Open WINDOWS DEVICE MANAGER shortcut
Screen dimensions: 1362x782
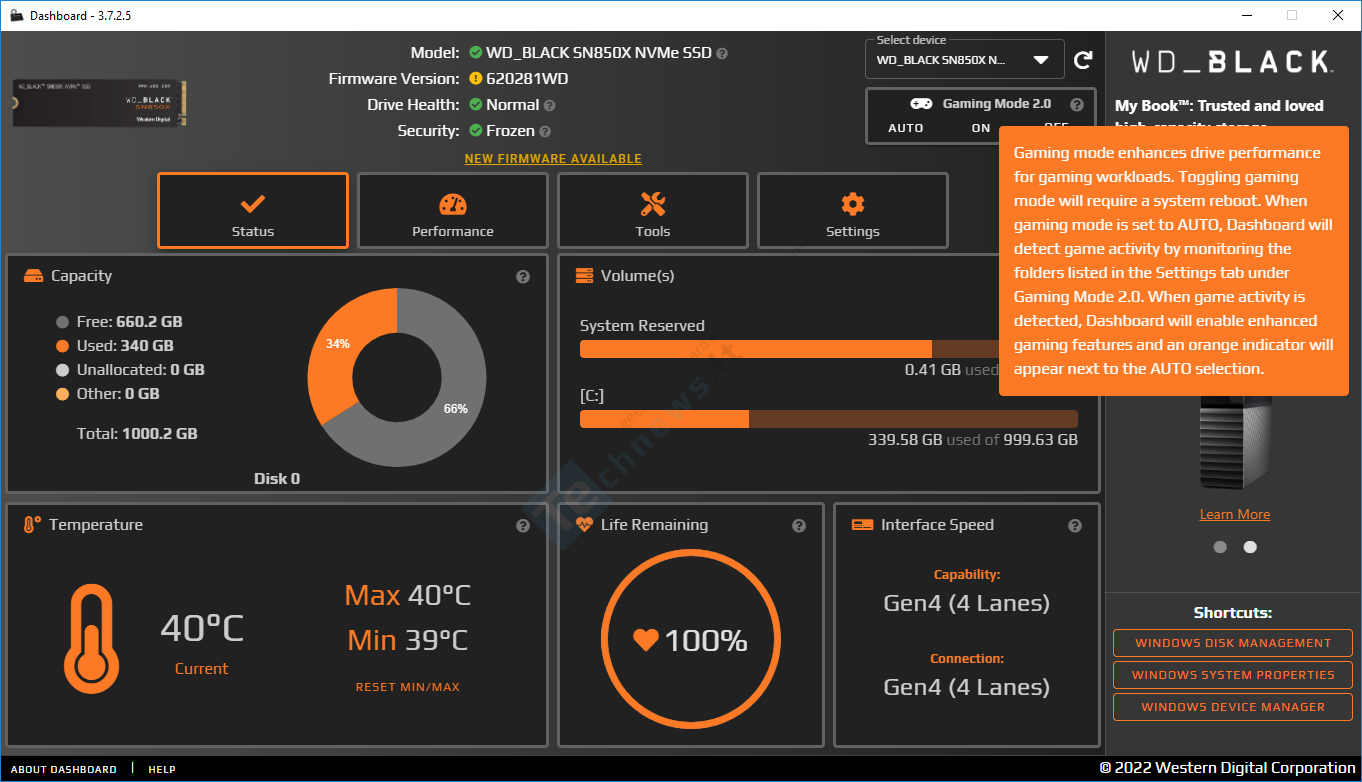coord(1233,707)
